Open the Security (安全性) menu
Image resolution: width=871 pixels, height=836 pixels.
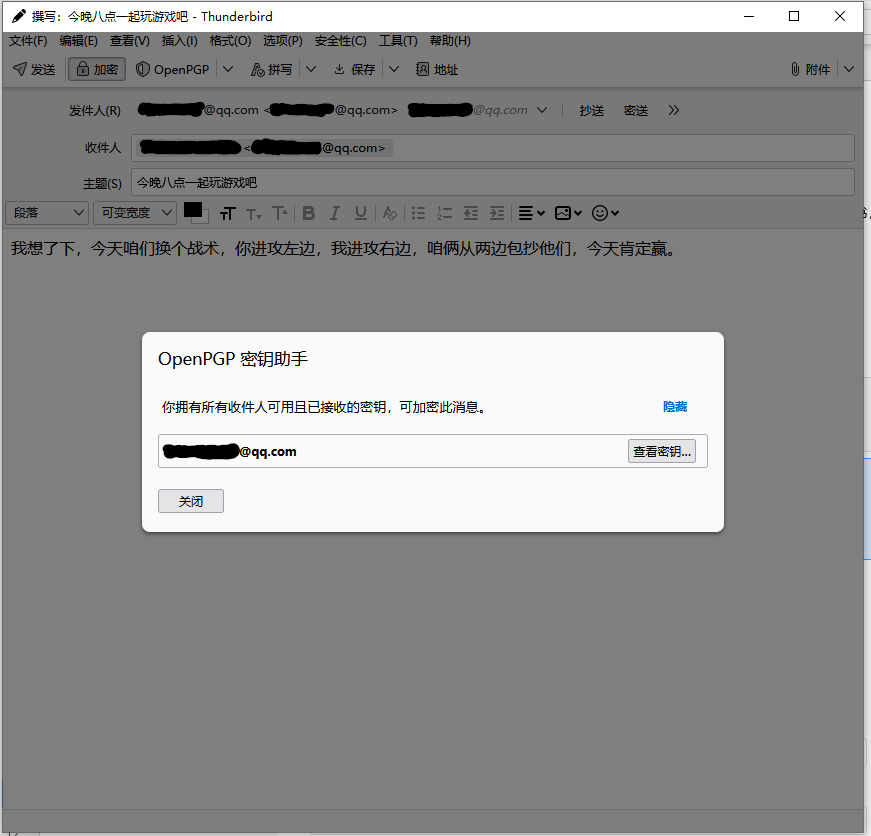340,41
